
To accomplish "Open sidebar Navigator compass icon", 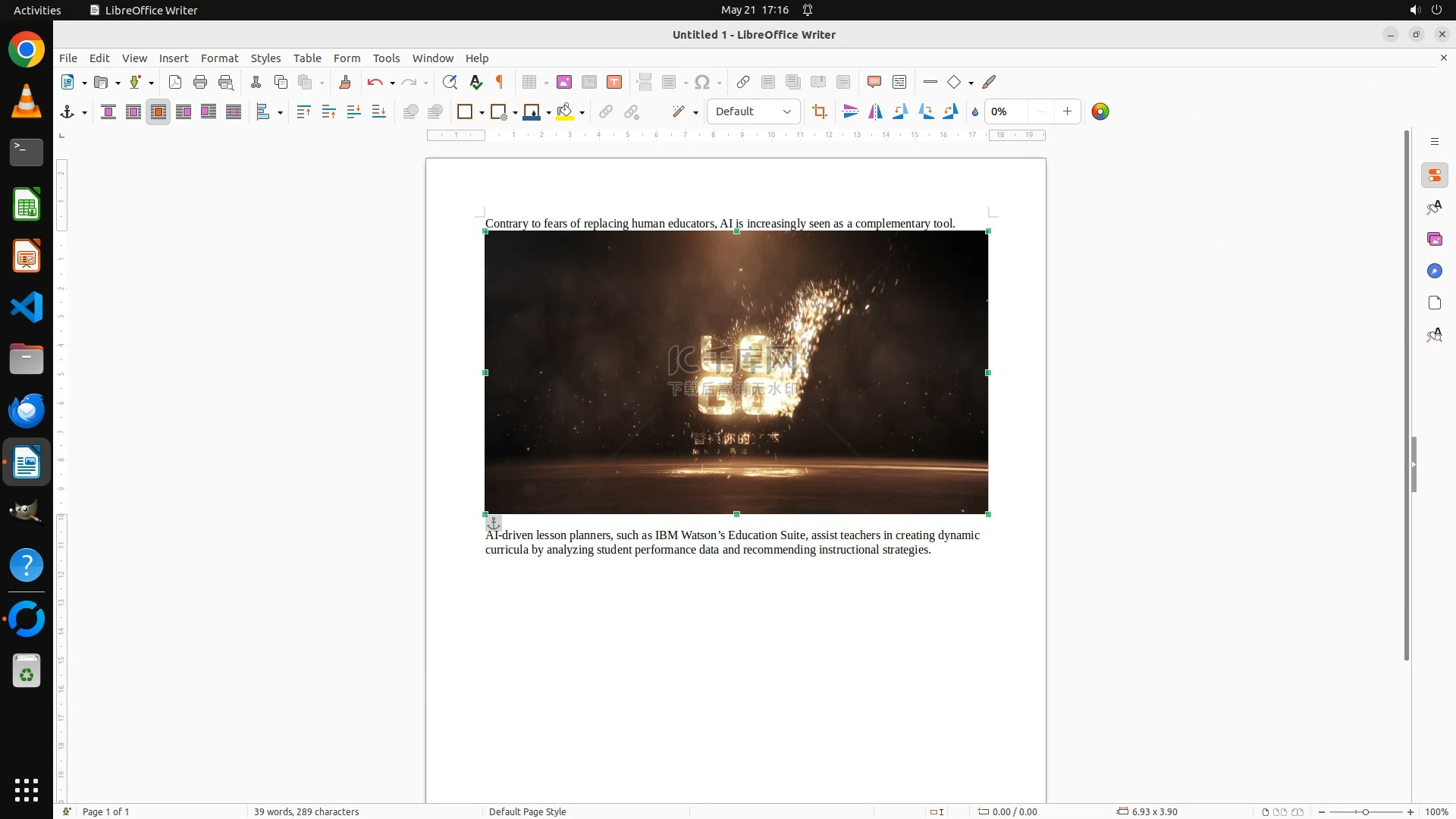I will [x=1434, y=271].
